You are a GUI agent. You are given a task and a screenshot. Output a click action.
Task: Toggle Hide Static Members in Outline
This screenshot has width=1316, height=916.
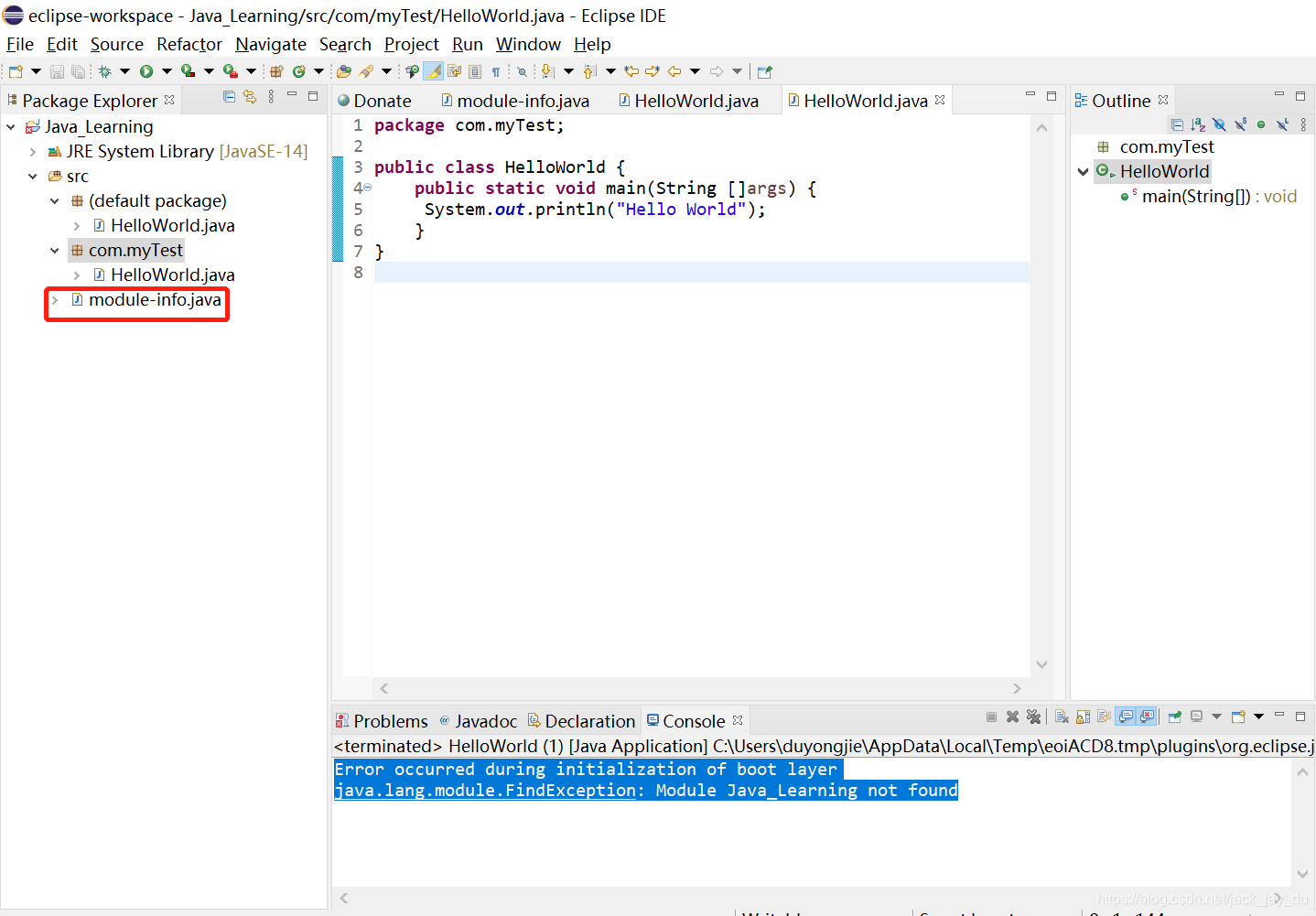pyautogui.click(x=1240, y=124)
